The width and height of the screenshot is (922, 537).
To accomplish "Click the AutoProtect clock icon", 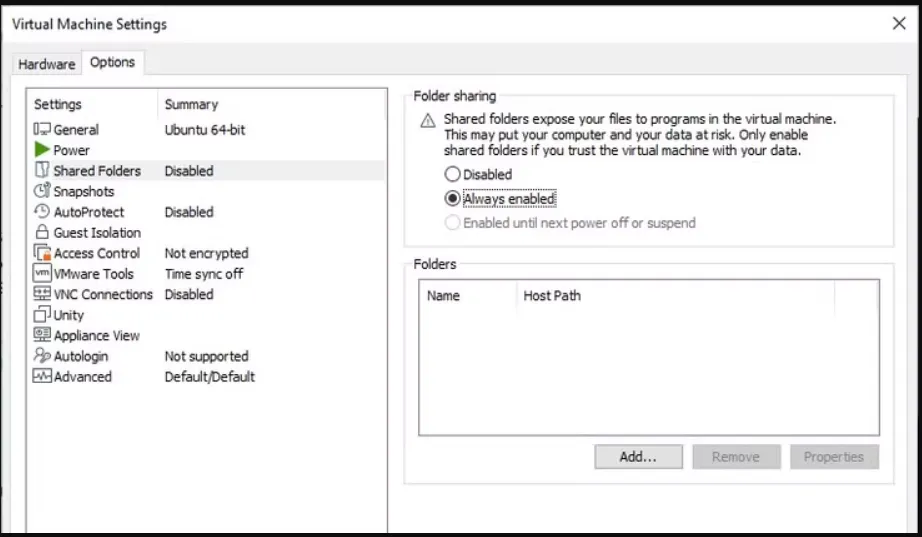I will pos(42,212).
